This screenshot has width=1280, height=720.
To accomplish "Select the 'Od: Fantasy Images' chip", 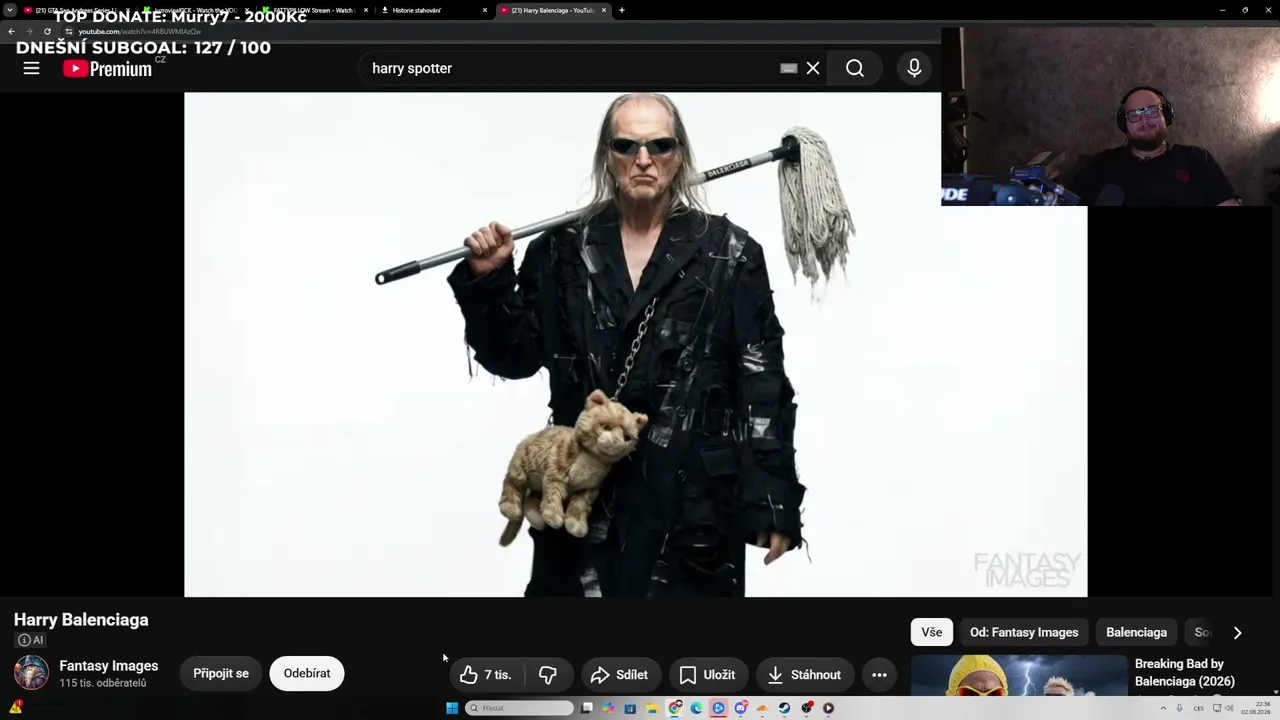I will click(1024, 632).
